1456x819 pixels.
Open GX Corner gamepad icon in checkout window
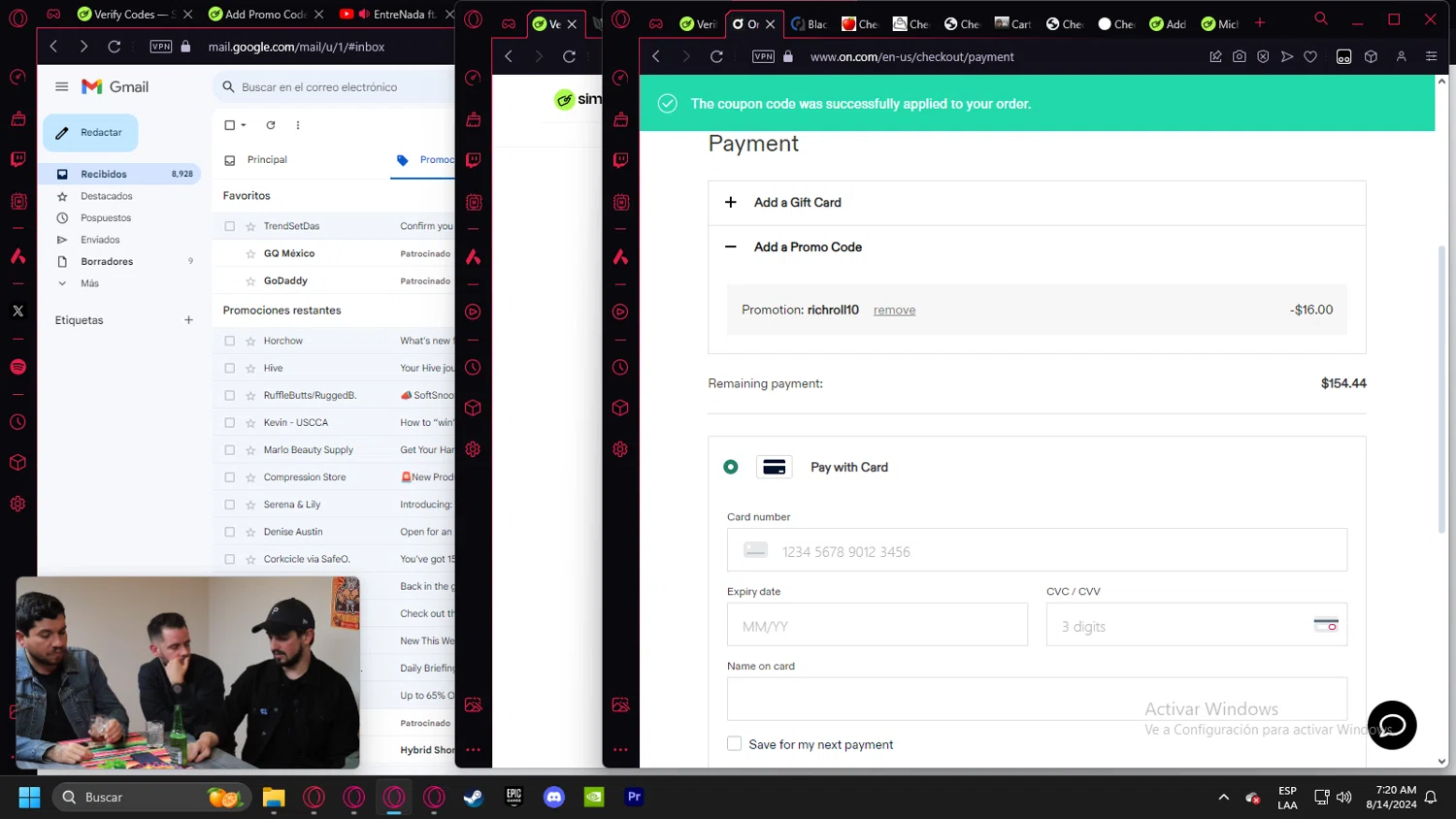tap(656, 23)
